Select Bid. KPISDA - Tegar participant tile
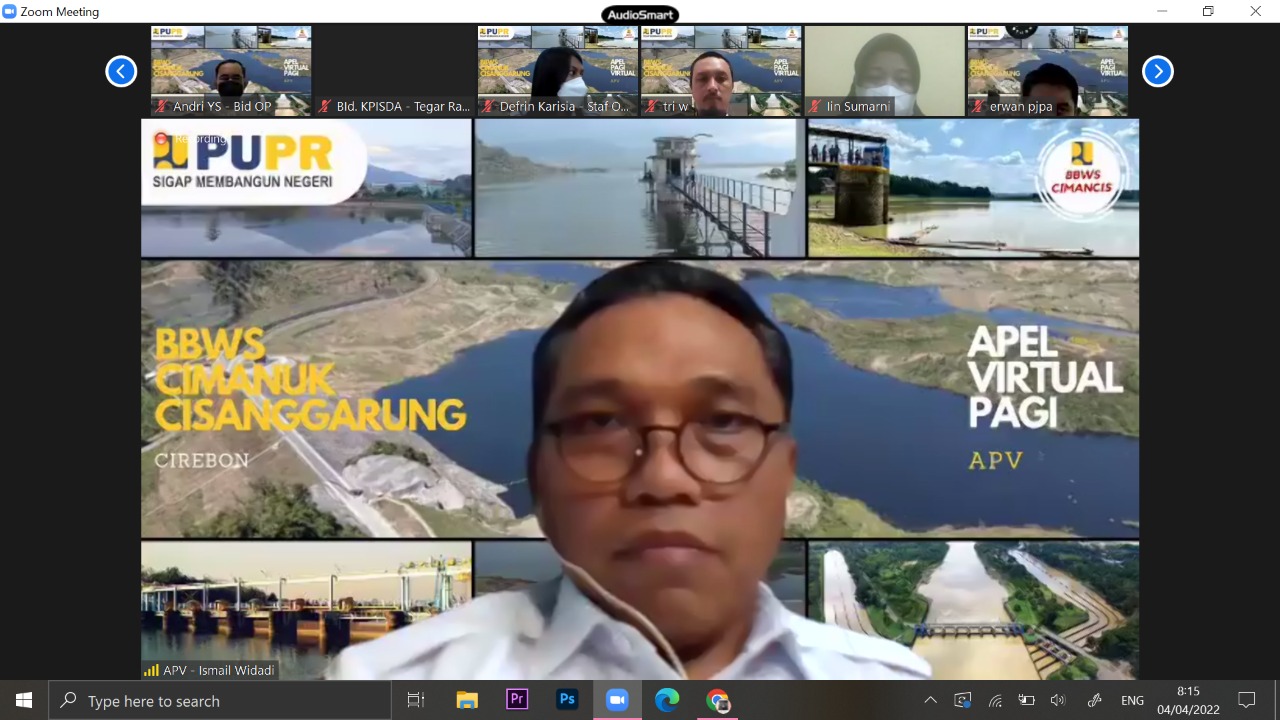The width and height of the screenshot is (1280, 720). click(x=394, y=71)
